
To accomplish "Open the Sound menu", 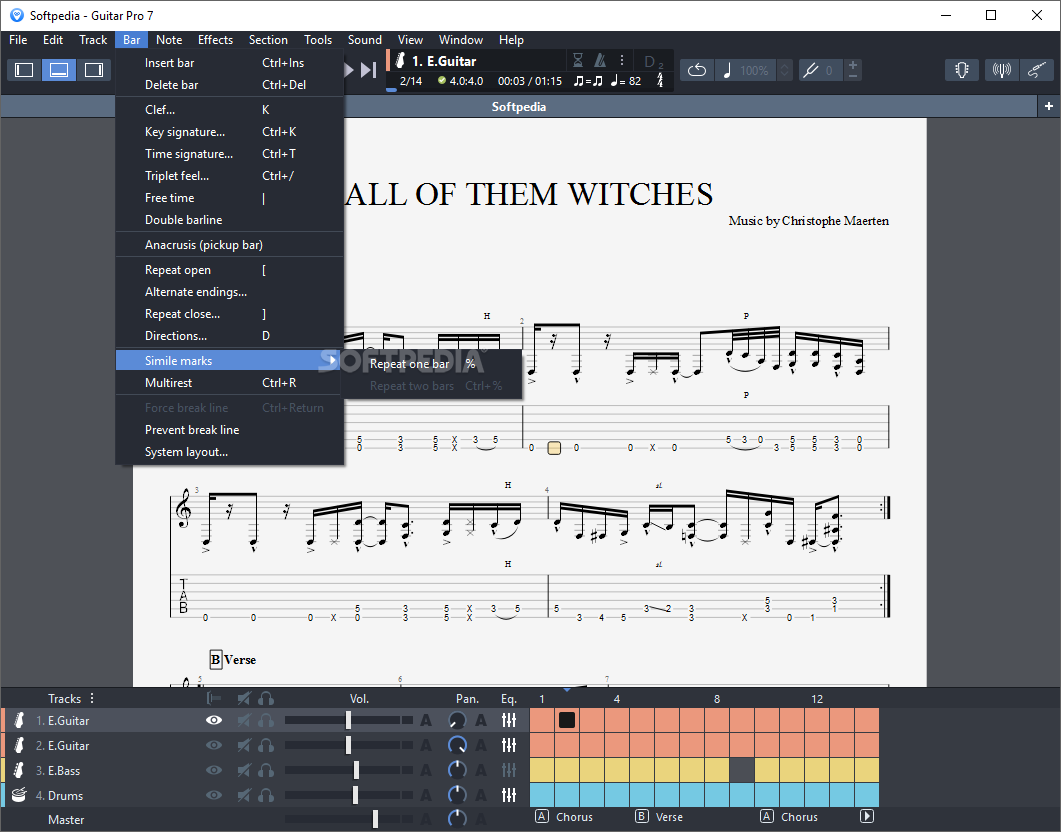I will pyautogui.click(x=365, y=40).
